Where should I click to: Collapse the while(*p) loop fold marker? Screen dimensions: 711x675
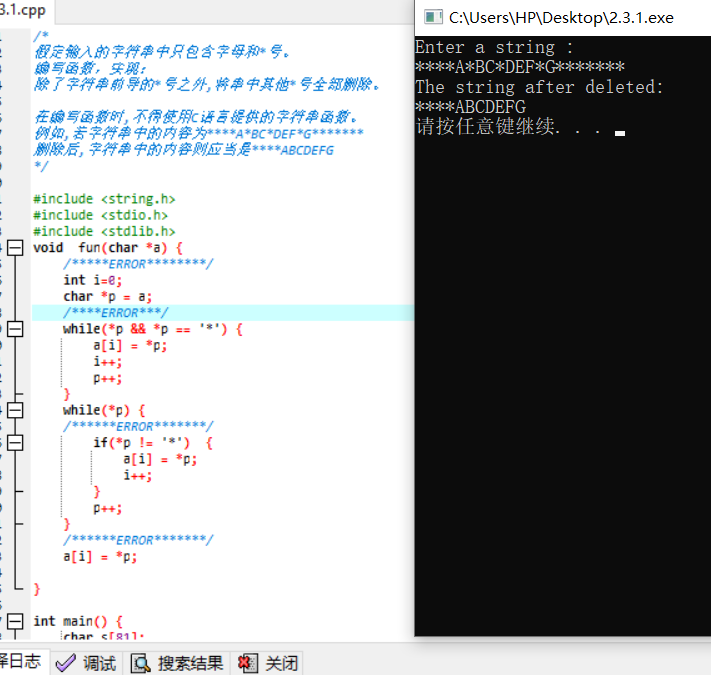(x=15, y=410)
